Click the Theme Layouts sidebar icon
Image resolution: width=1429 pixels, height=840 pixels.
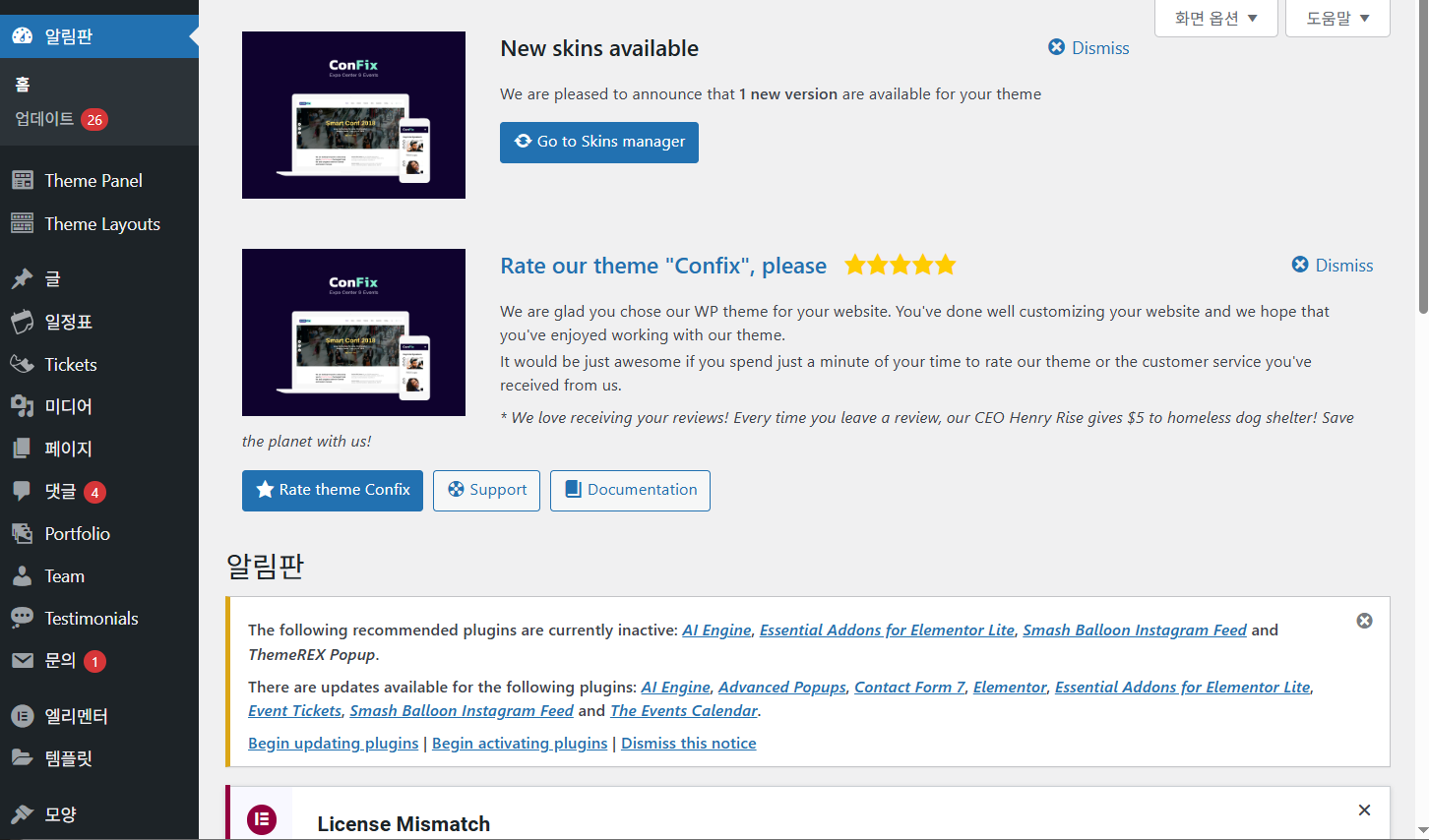23,224
